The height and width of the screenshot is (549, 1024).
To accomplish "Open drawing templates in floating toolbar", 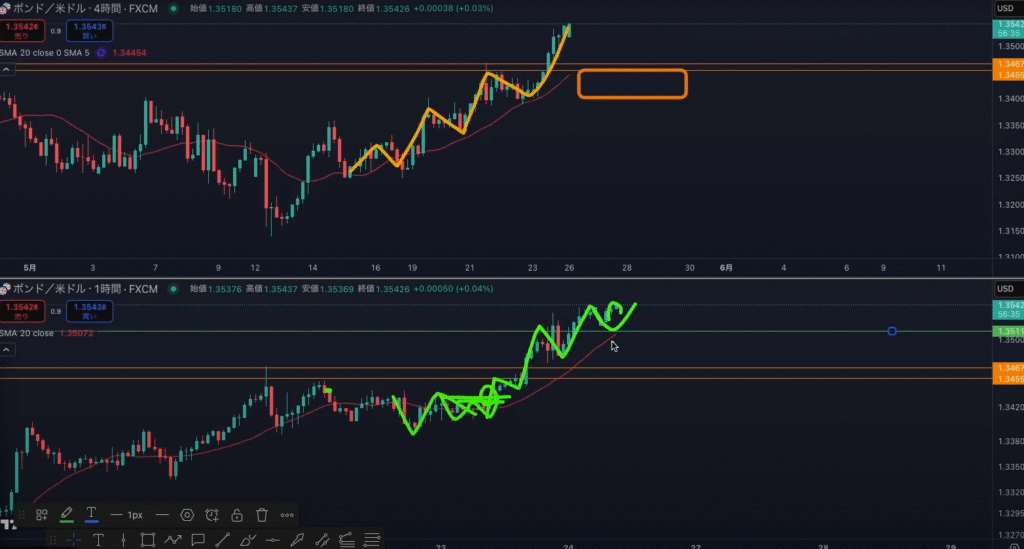I will click(x=42, y=515).
